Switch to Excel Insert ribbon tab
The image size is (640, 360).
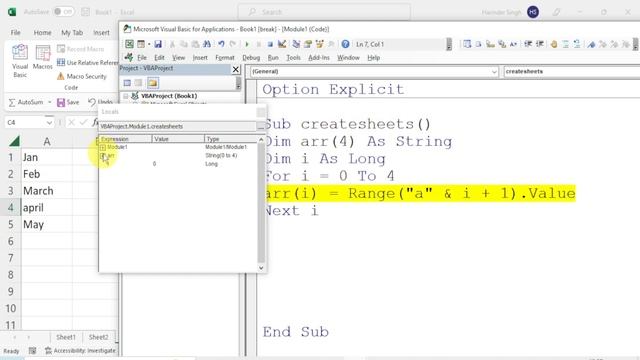(101, 32)
